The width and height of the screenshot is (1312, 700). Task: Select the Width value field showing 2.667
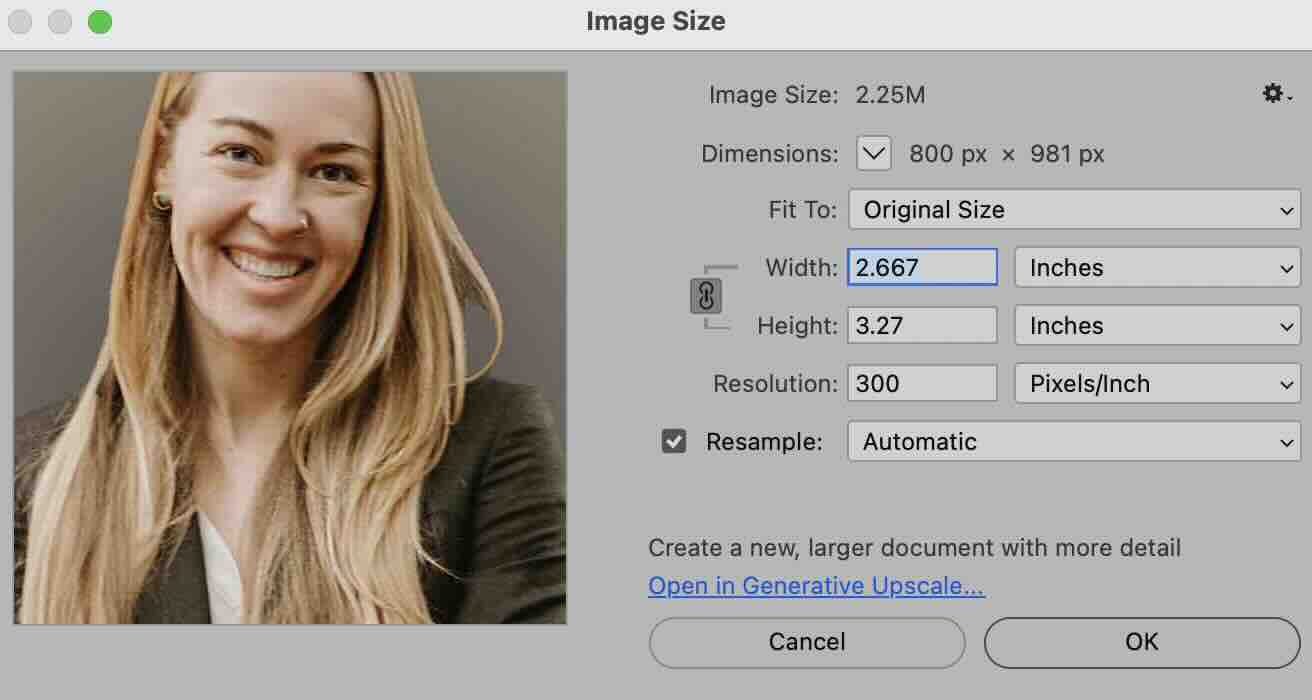[921, 266]
